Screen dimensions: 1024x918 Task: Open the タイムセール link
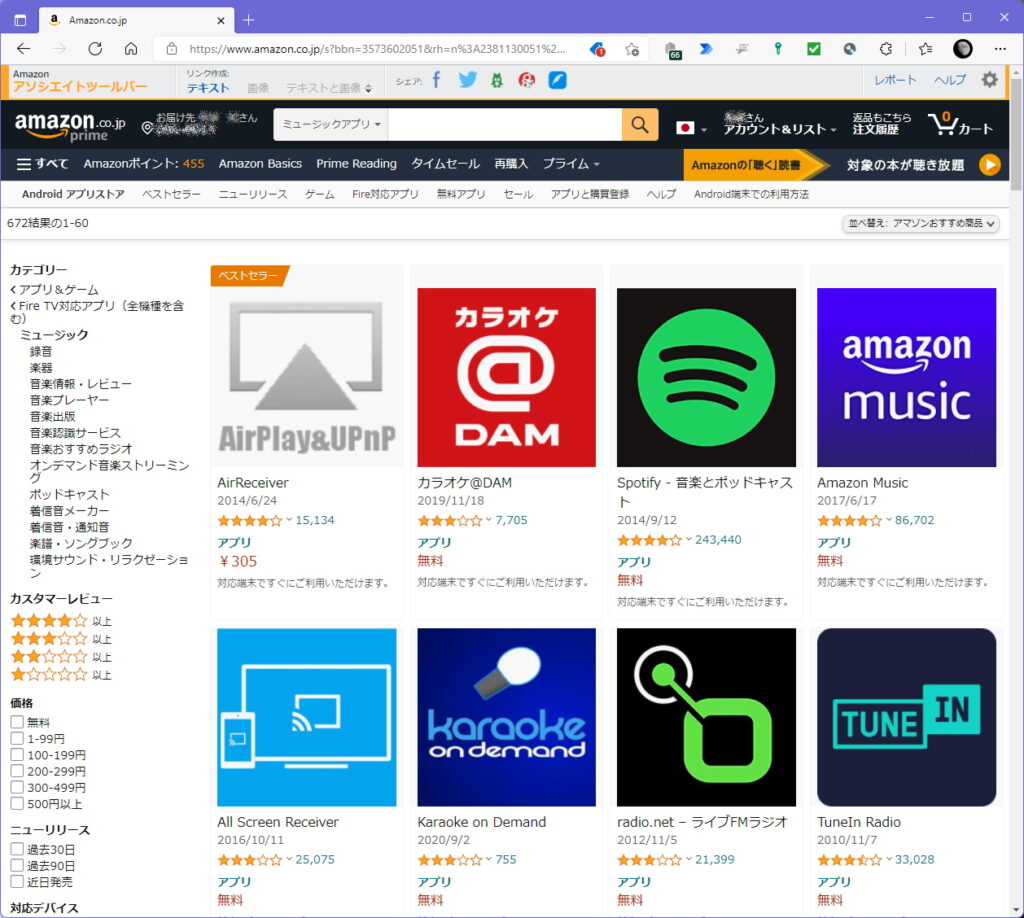click(x=445, y=164)
